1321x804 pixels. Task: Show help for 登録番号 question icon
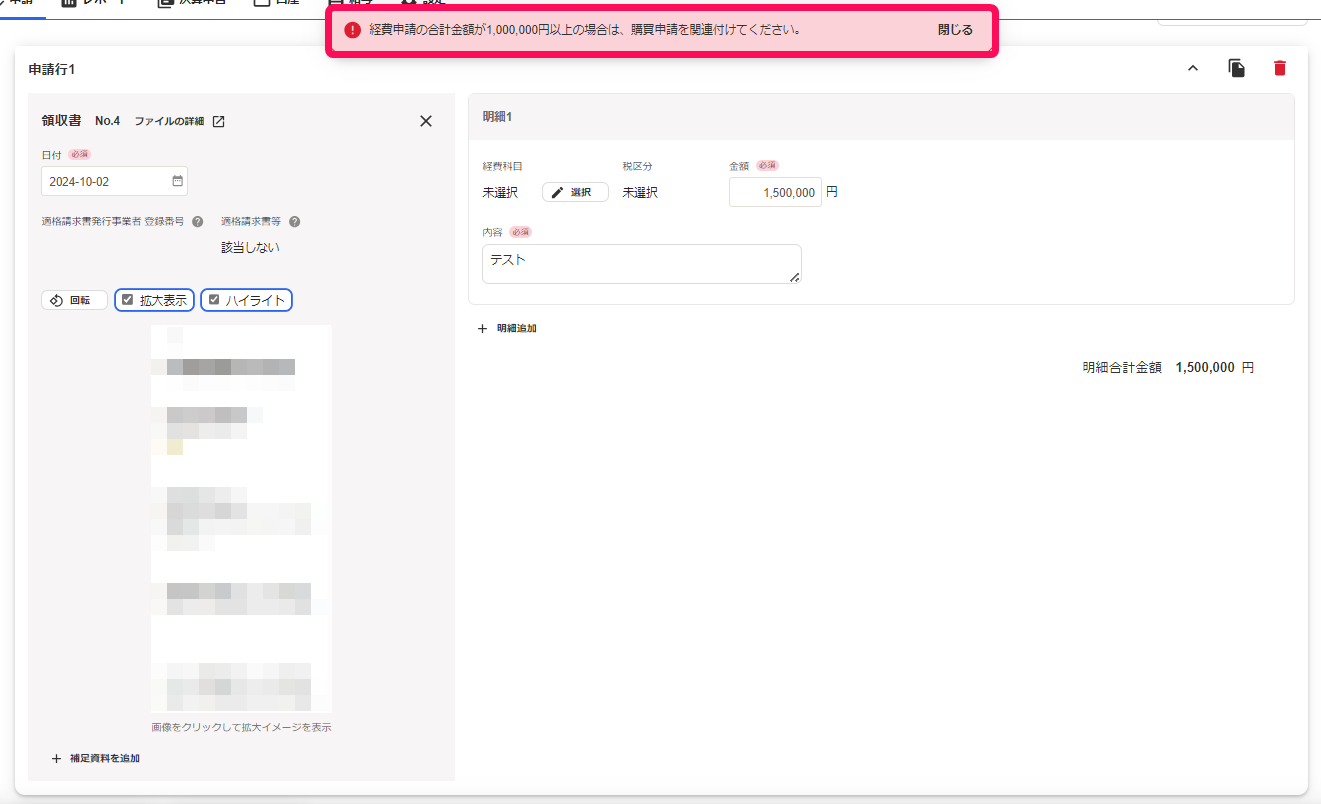click(x=198, y=222)
